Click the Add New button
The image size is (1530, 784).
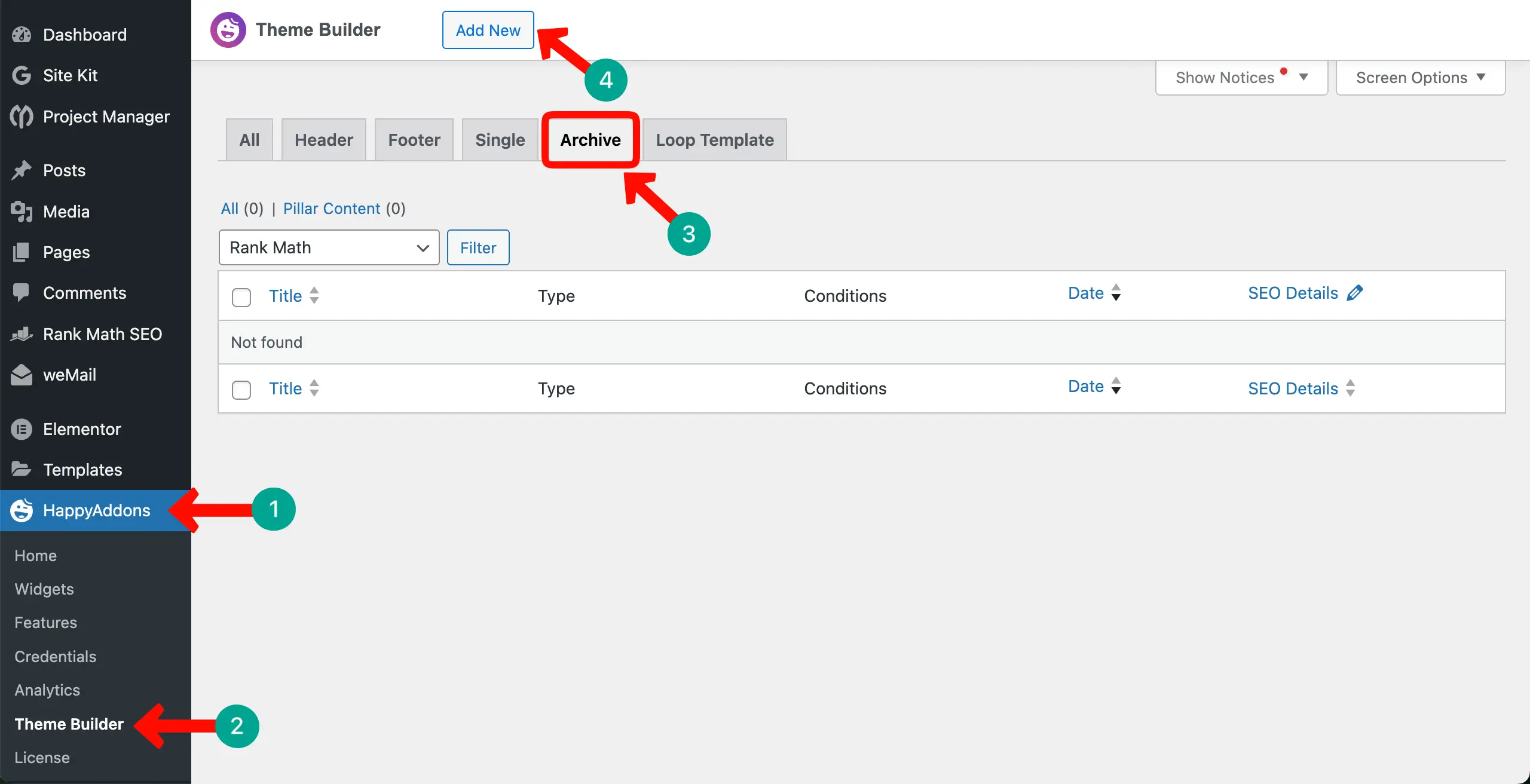[488, 30]
